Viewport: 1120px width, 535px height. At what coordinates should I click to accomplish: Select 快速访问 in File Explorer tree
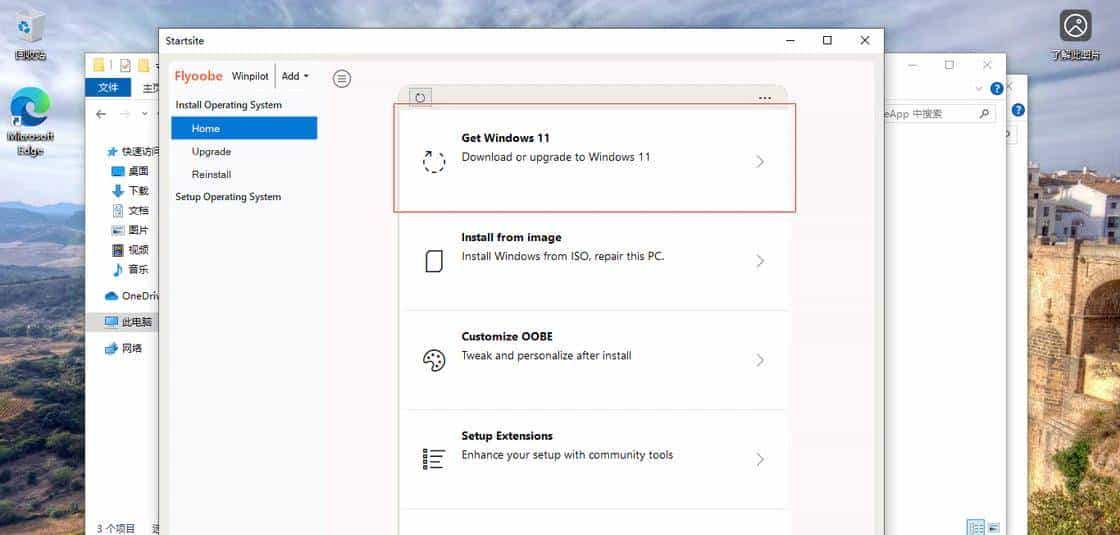point(132,151)
